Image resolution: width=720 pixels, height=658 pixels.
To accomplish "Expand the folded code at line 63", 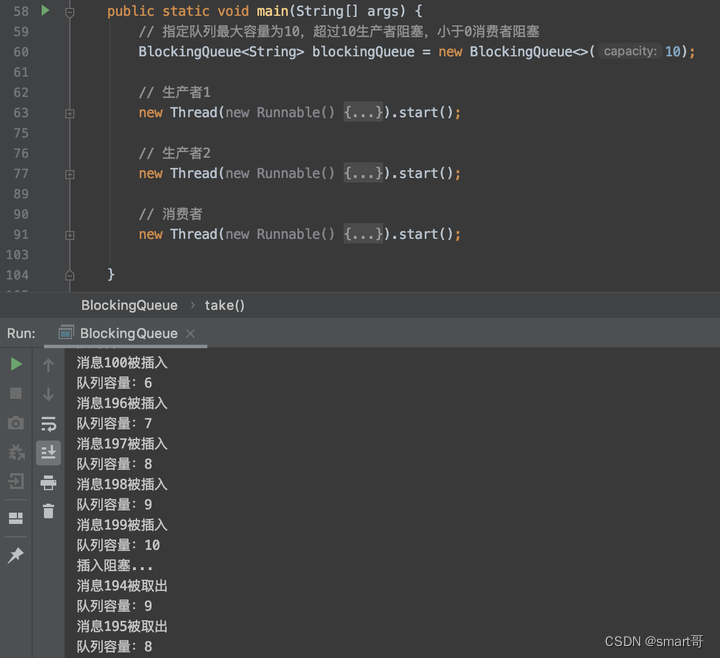I will pyautogui.click(x=70, y=113).
